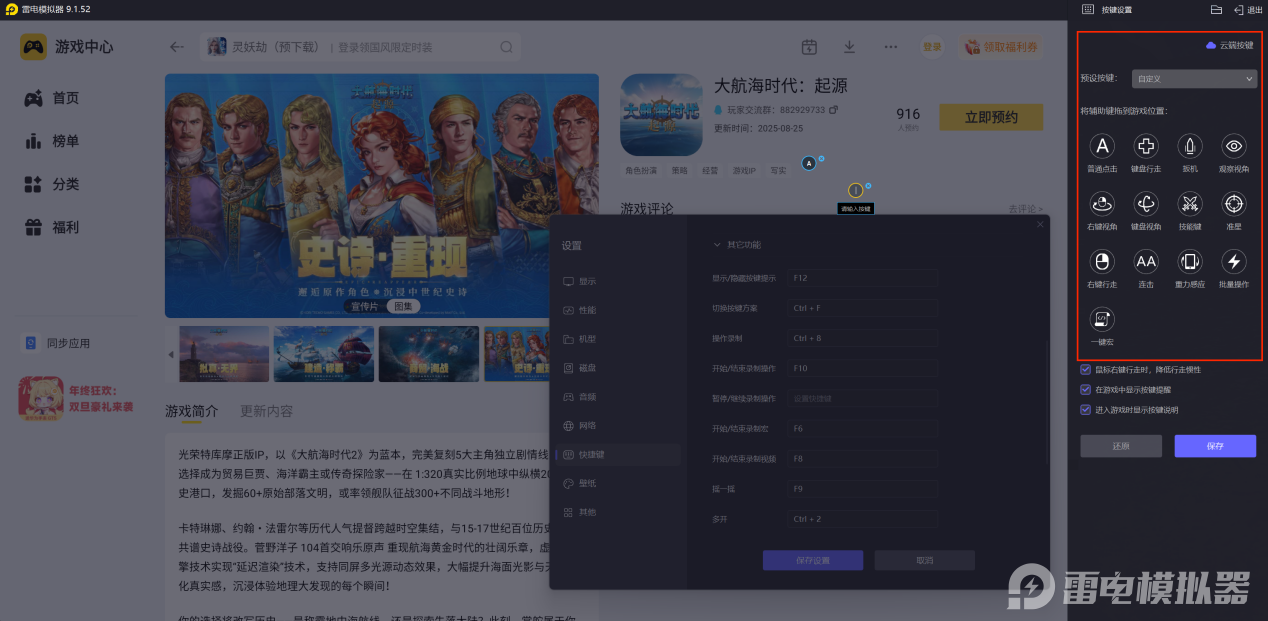
Task: Select the 右键视角 key icon
Action: 1101,204
